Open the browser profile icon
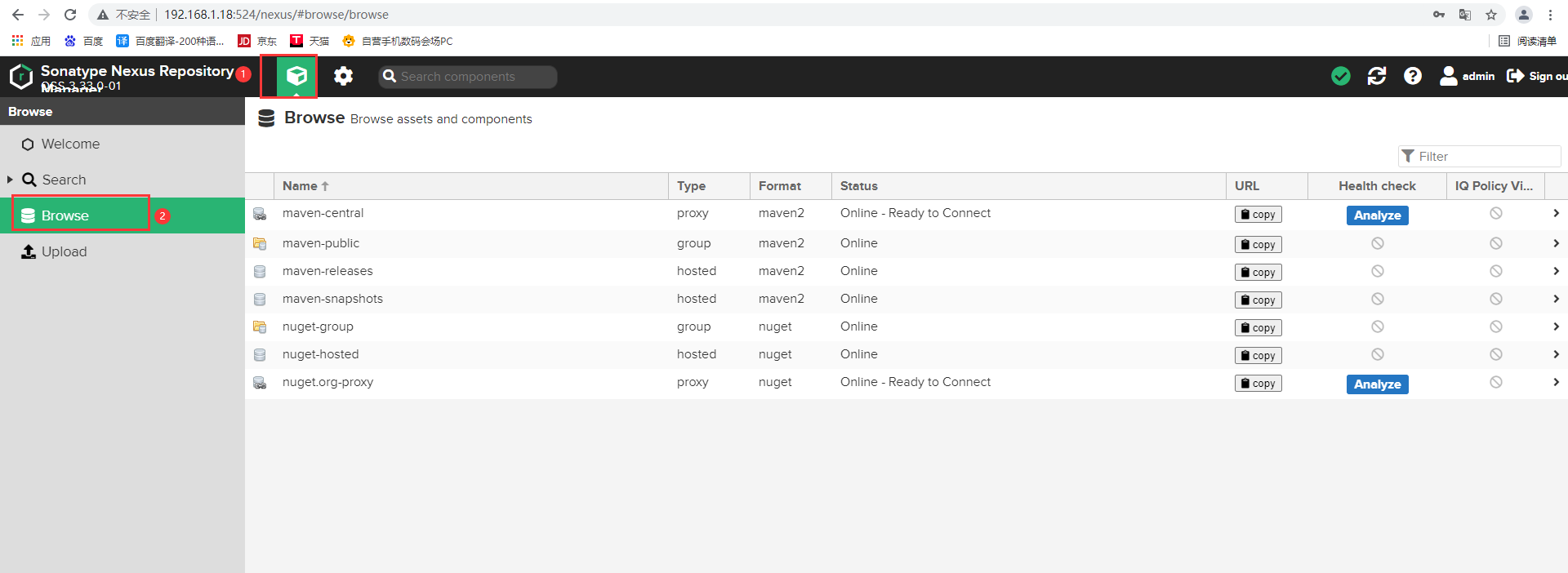 [1524, 15]
